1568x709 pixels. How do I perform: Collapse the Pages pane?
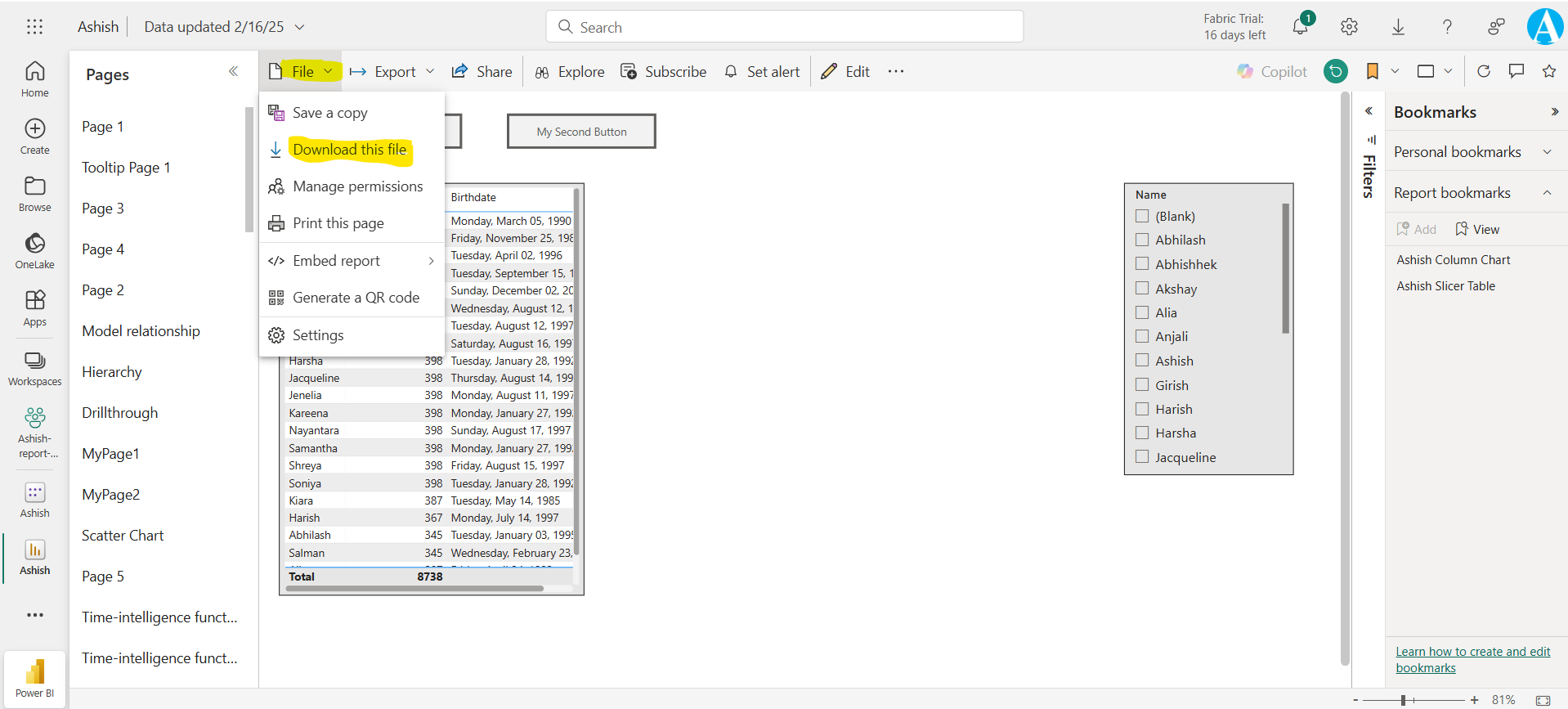click(233, 72)
